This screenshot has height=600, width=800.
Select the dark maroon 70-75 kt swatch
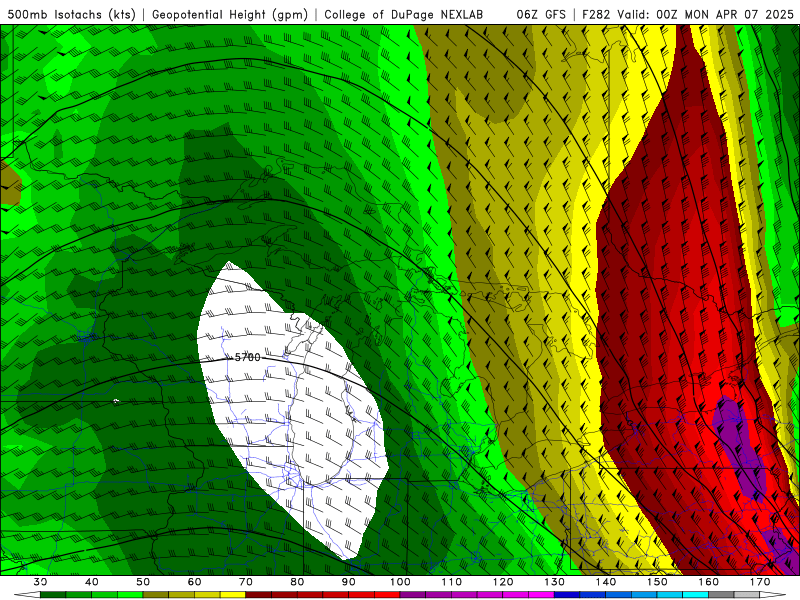[259, 595]
